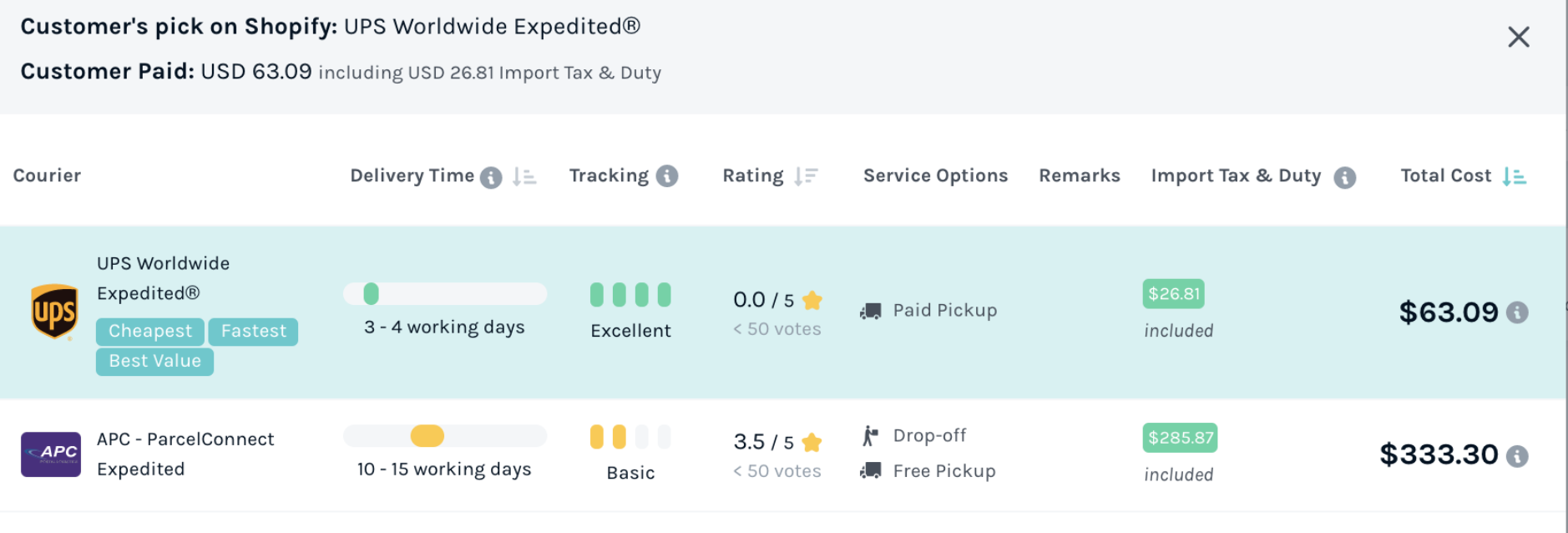
Task: Click the Cheapest tag on UPS
Action: click(x=150, y=332)
